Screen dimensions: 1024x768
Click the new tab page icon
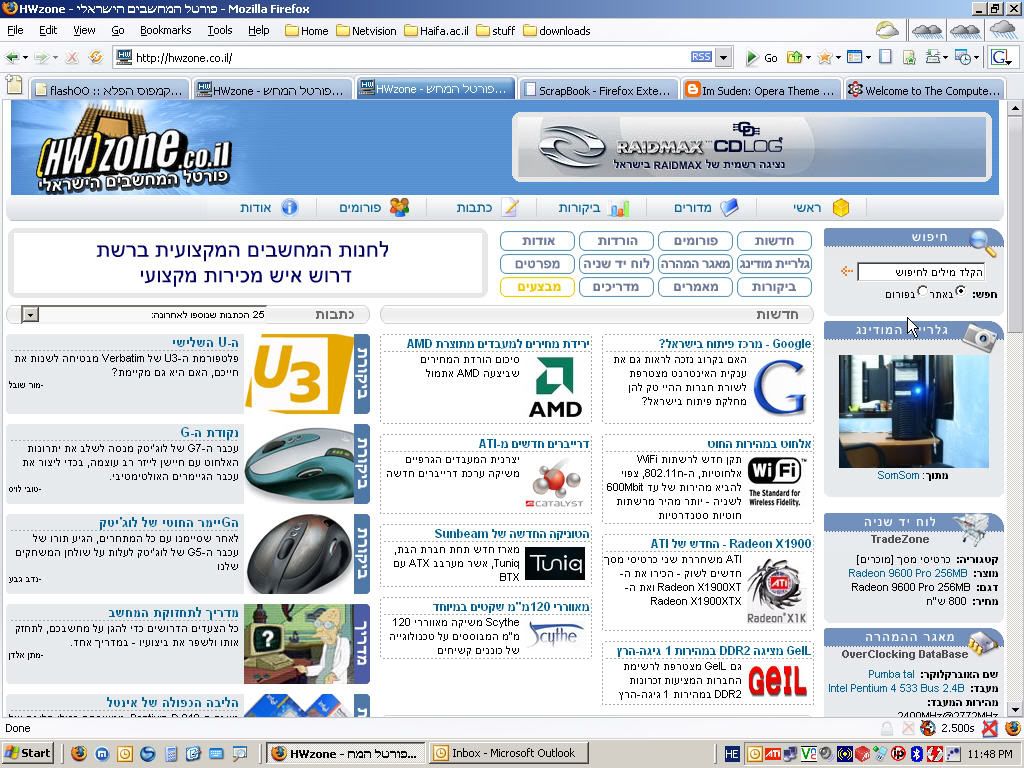(x=14, y=85)
